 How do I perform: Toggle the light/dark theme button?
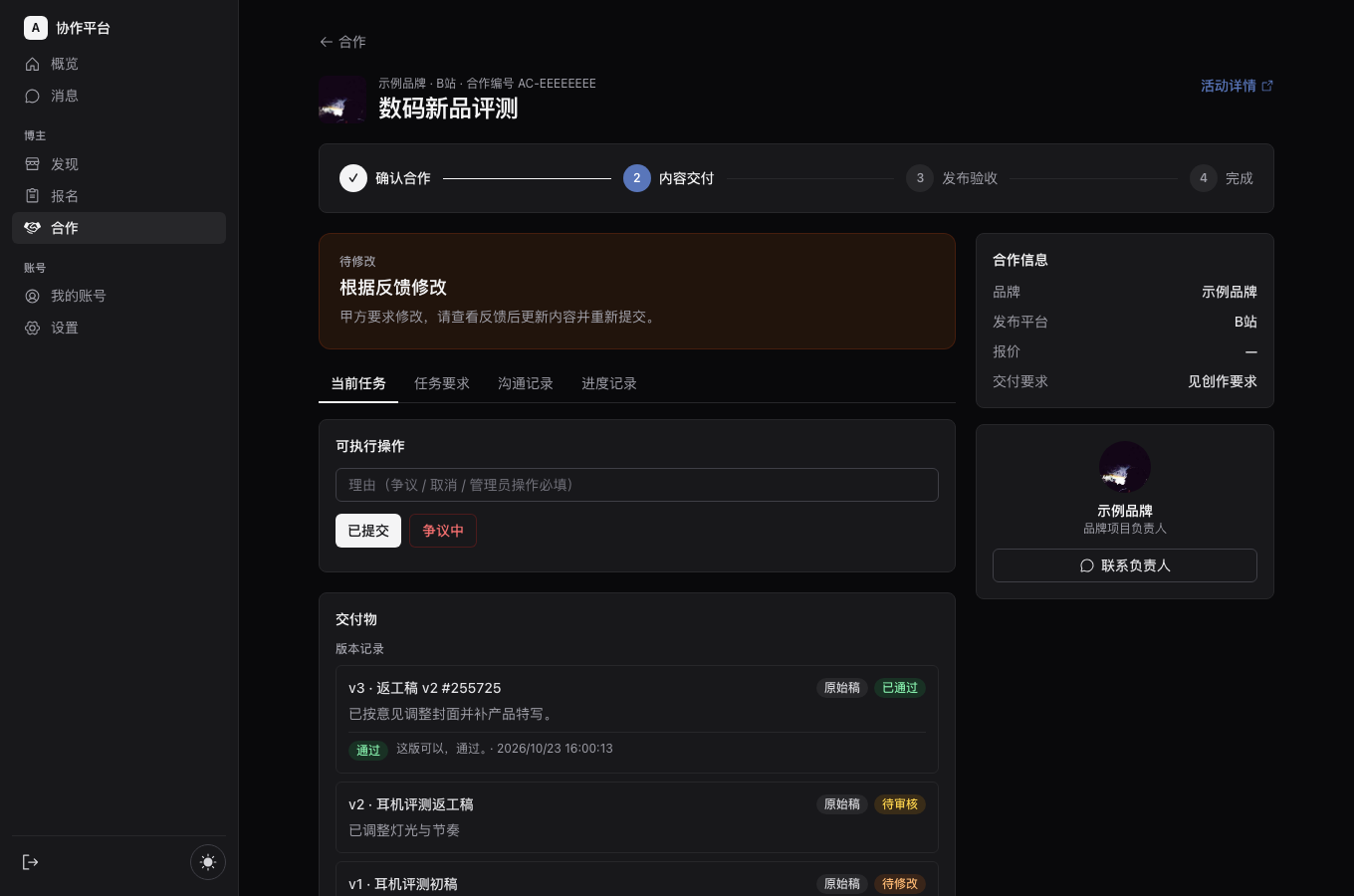[208, 862]
